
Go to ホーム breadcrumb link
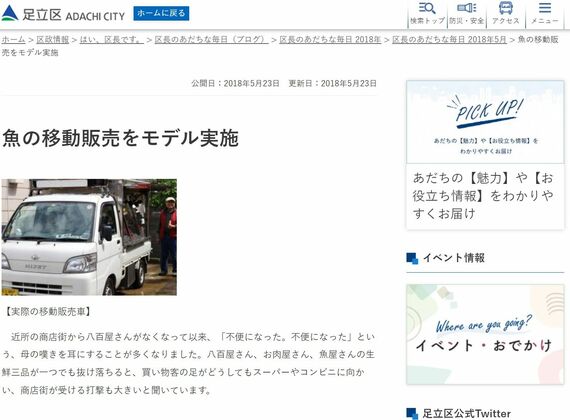click(13, 39)
